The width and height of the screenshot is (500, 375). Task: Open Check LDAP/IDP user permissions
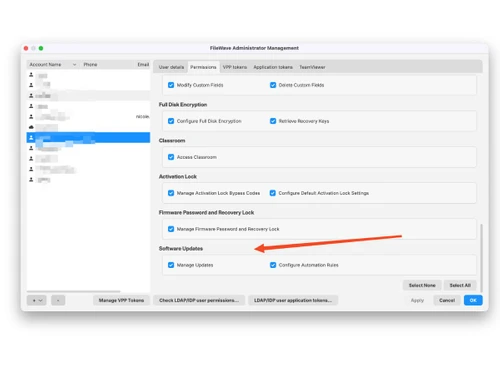tap(199, 300)
